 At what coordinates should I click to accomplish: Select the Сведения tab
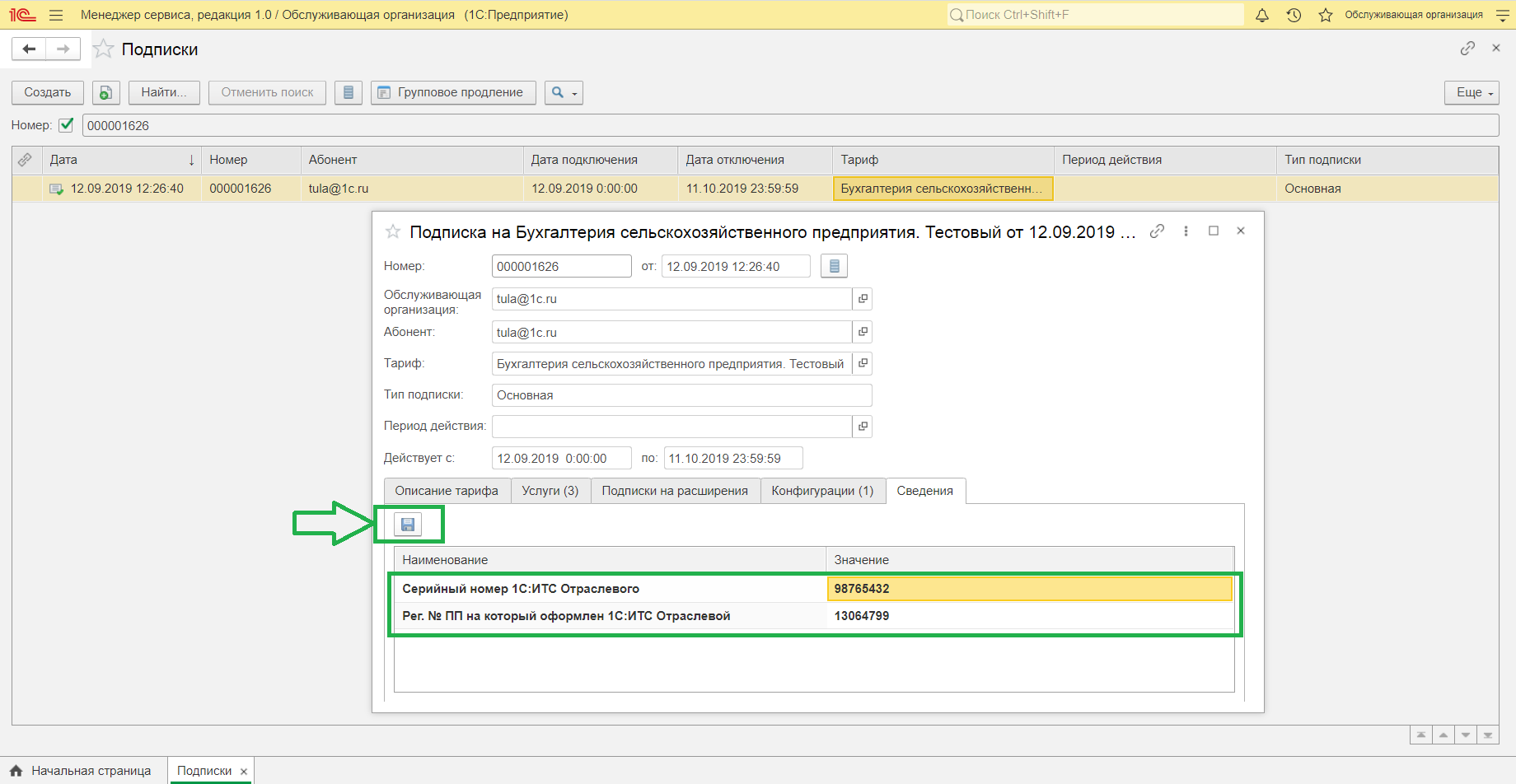(x=925, y=491)
